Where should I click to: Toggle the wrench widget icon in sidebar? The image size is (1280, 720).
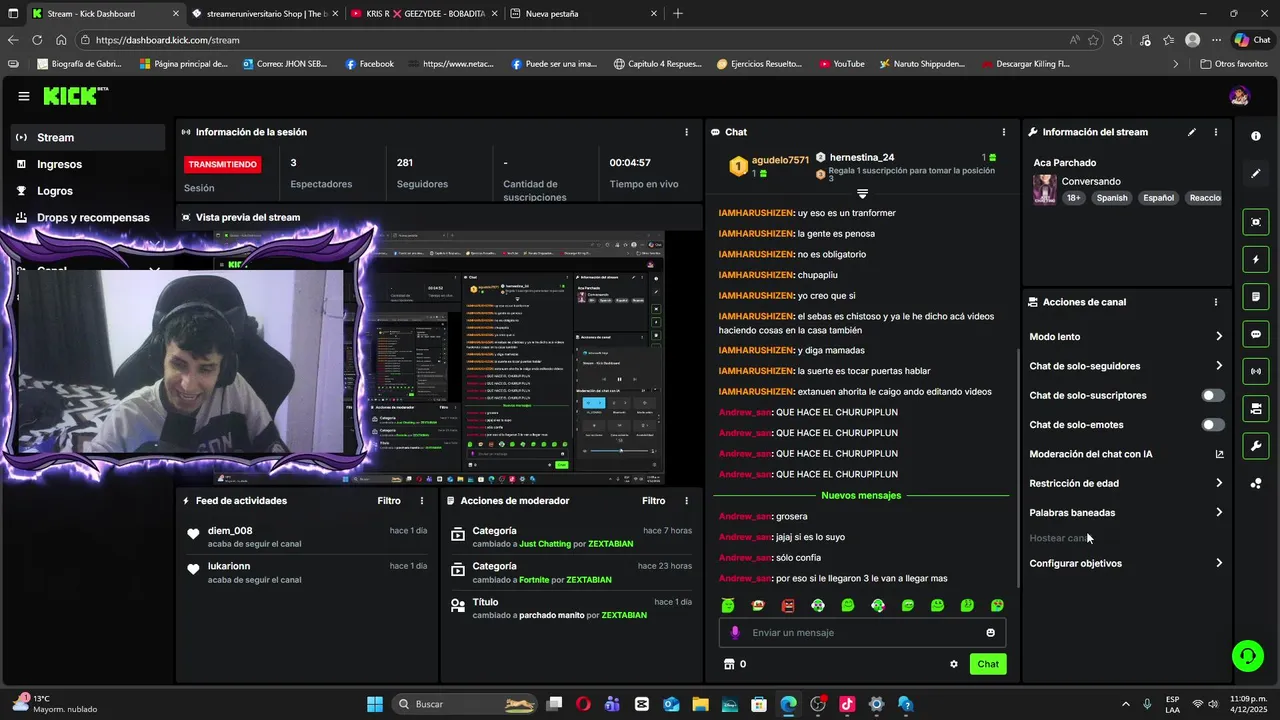coord(1256,445)
